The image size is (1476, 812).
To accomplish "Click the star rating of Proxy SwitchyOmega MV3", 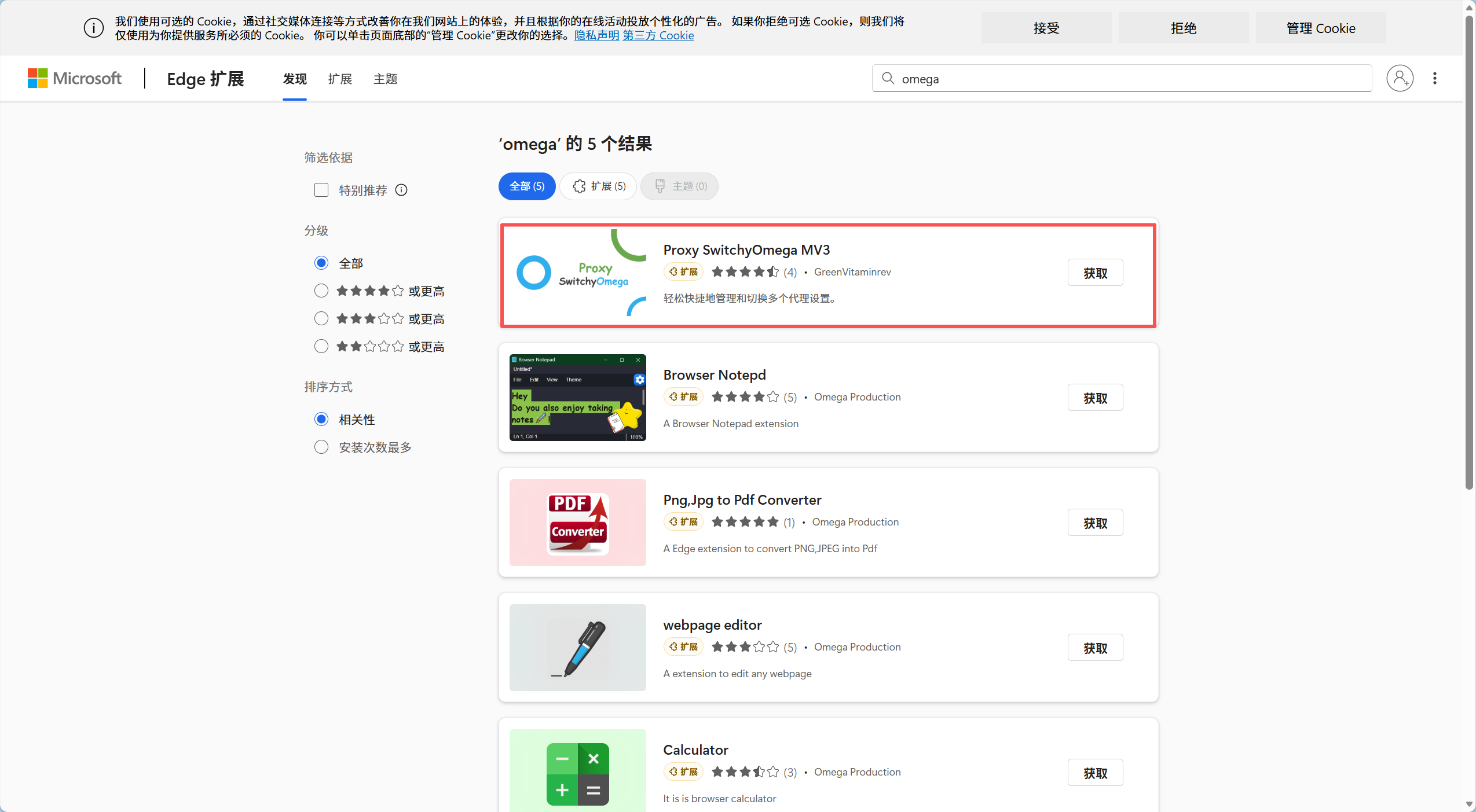I will coord(745,271).
